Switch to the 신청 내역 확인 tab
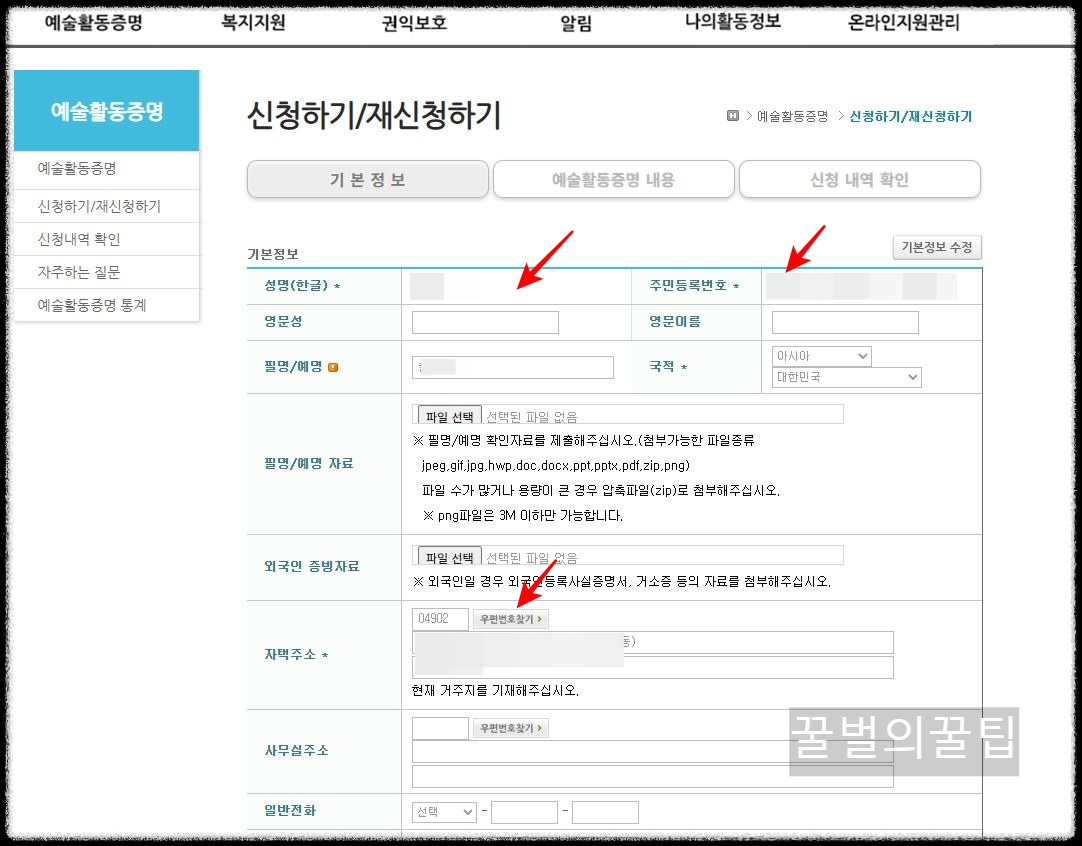 point(859,179)
